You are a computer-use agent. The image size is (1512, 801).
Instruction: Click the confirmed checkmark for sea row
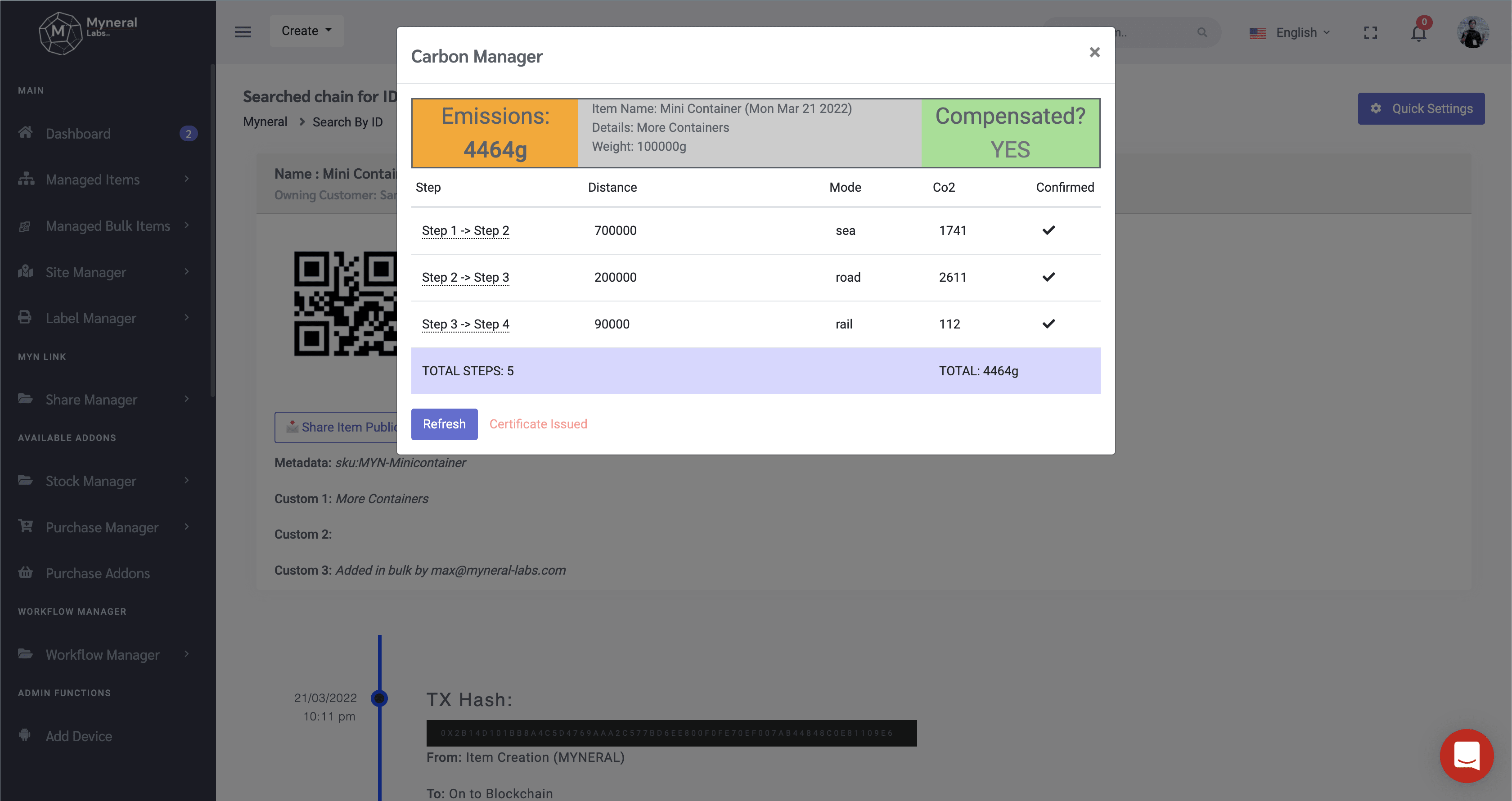(1048, 230)
